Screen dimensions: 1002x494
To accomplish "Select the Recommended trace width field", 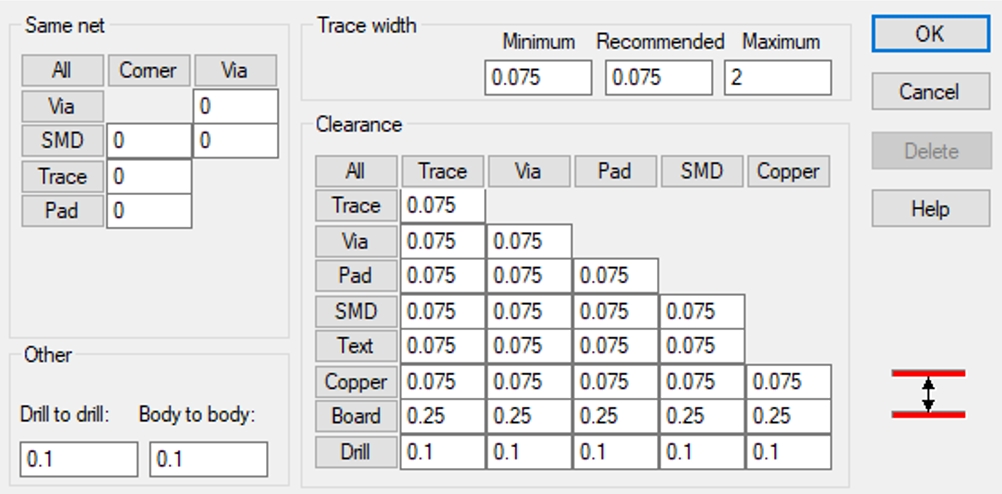I will click(x=658, y=78).
